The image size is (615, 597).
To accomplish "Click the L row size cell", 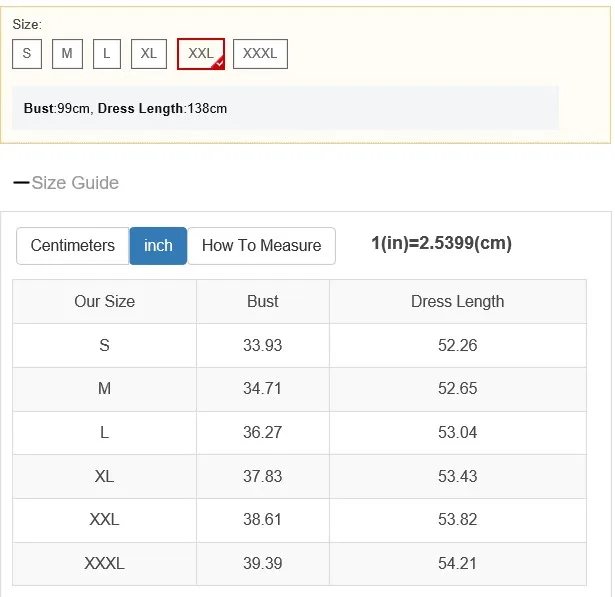I will click(104, 433).
